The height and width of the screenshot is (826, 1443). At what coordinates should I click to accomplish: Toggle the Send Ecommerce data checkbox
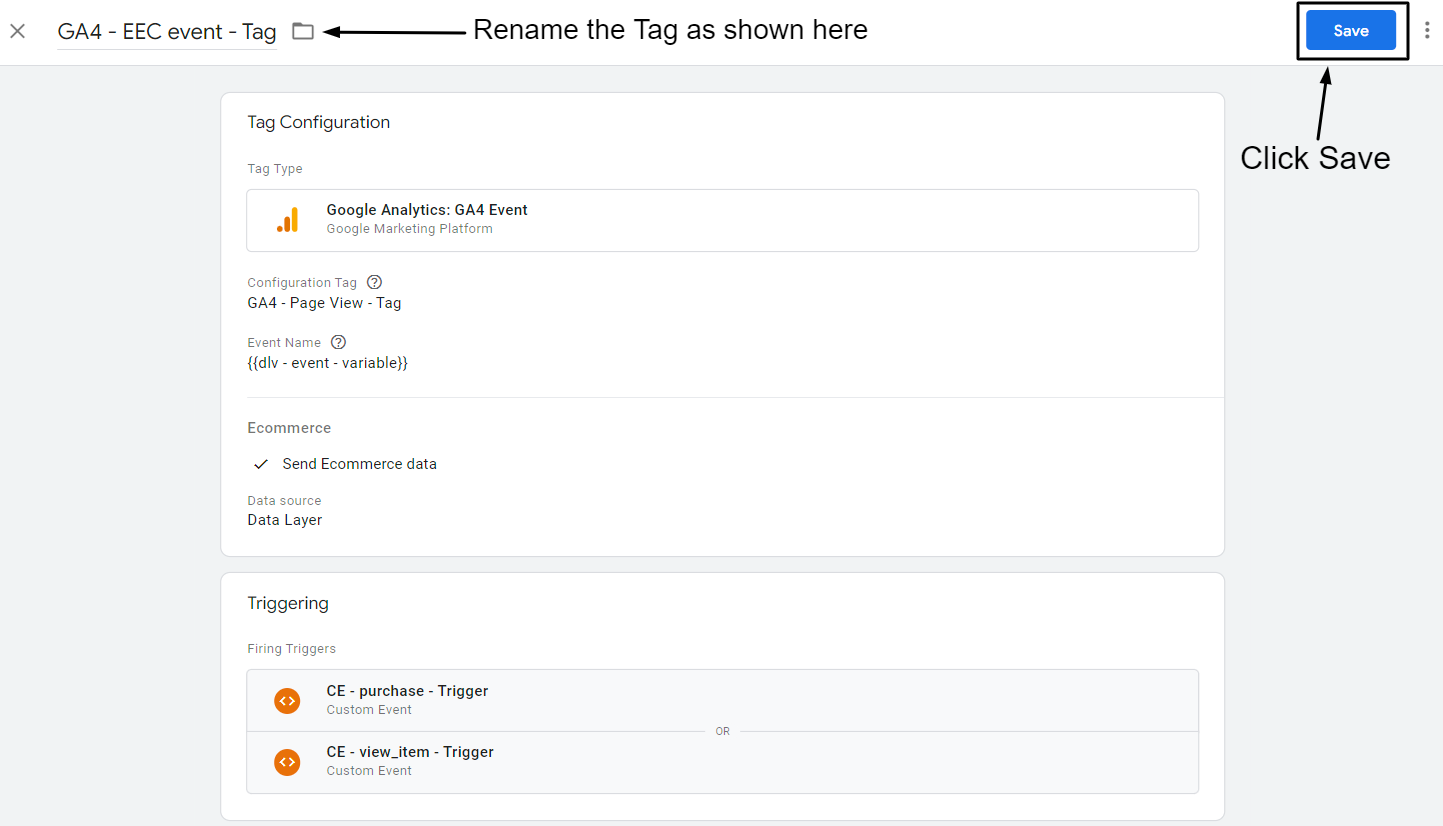click(260, 463)
